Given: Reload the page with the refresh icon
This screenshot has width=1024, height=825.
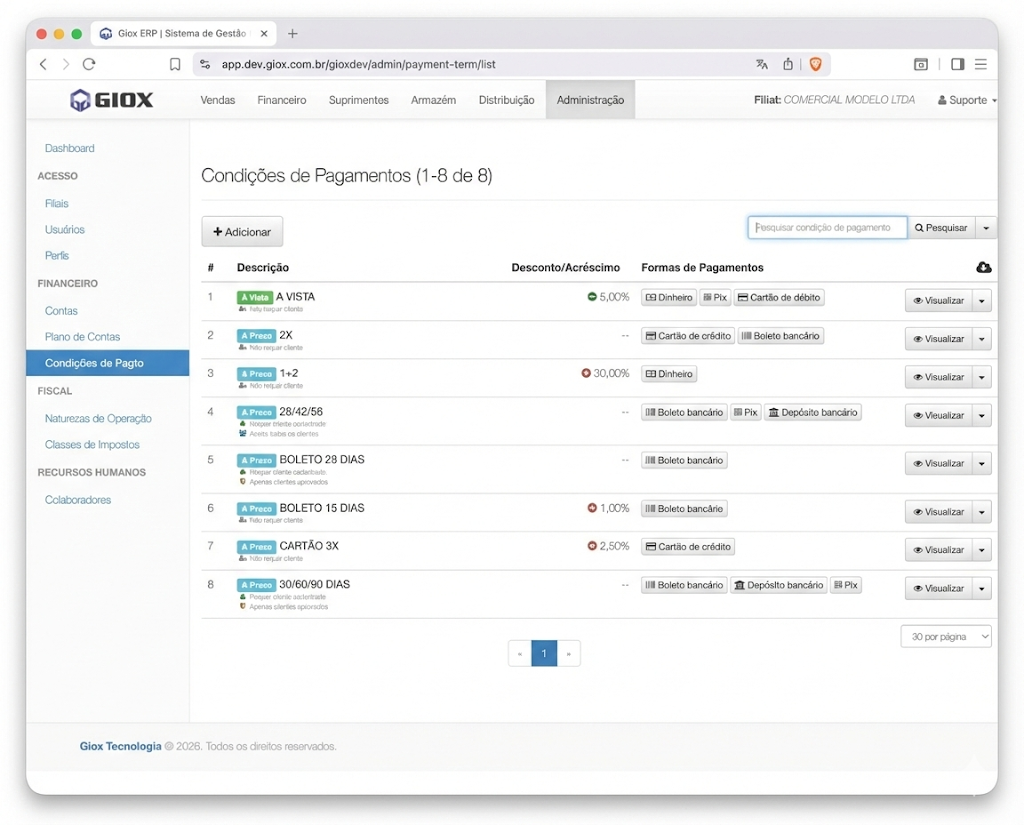Looking at the screenshot, I should (x=89, y=64).
